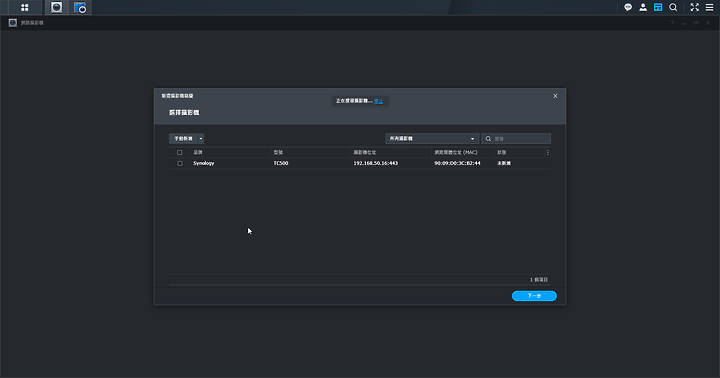Click the status cell of the TC500 row
720x378 pixels.
[504, 164]
